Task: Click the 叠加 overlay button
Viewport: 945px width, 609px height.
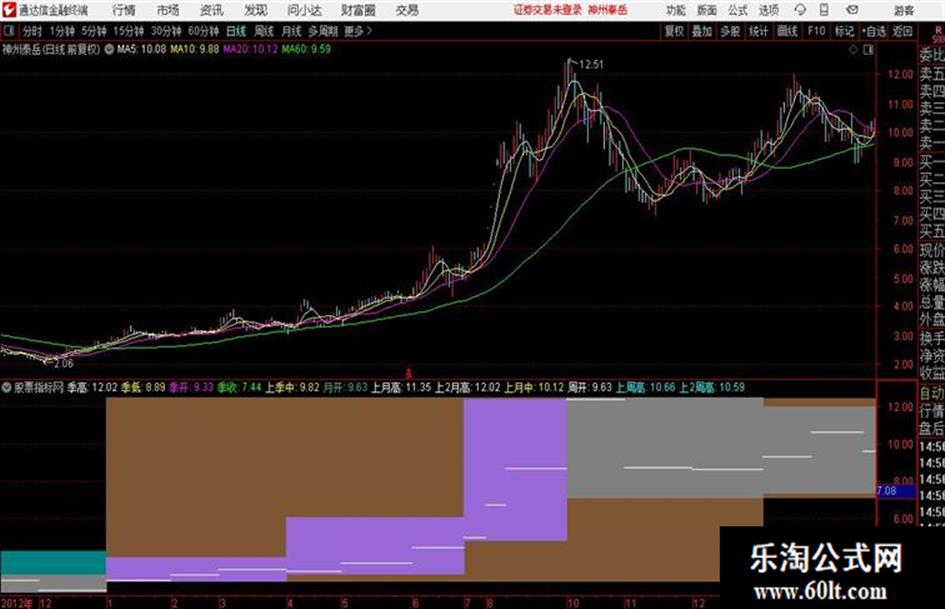Action: 702,31
